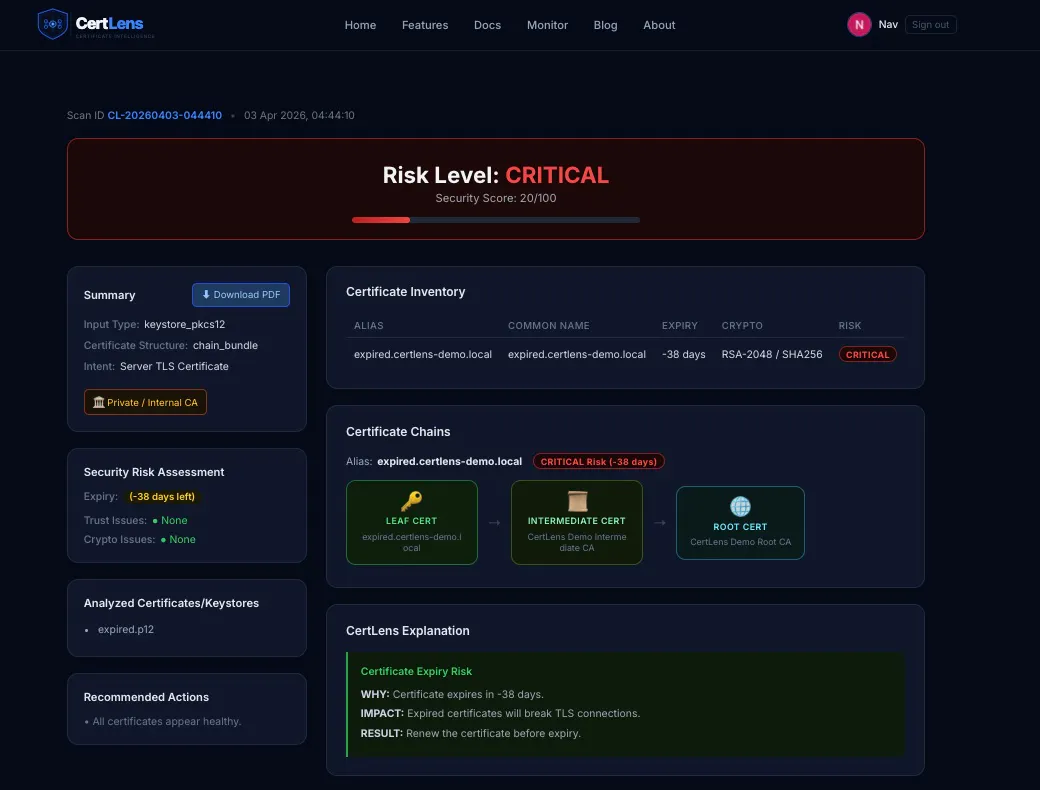
Task: Click the Certificate Inventory heading
Action: [x=405, y=292]
